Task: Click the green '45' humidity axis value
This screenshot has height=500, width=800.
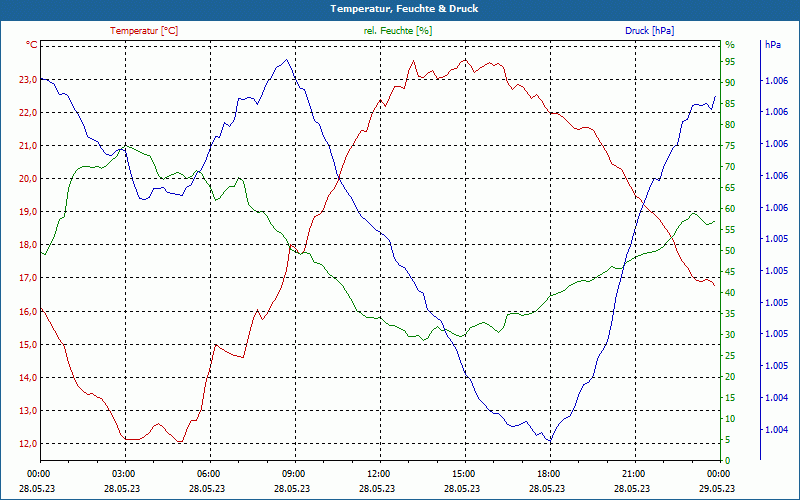Action: pos(730,272)
